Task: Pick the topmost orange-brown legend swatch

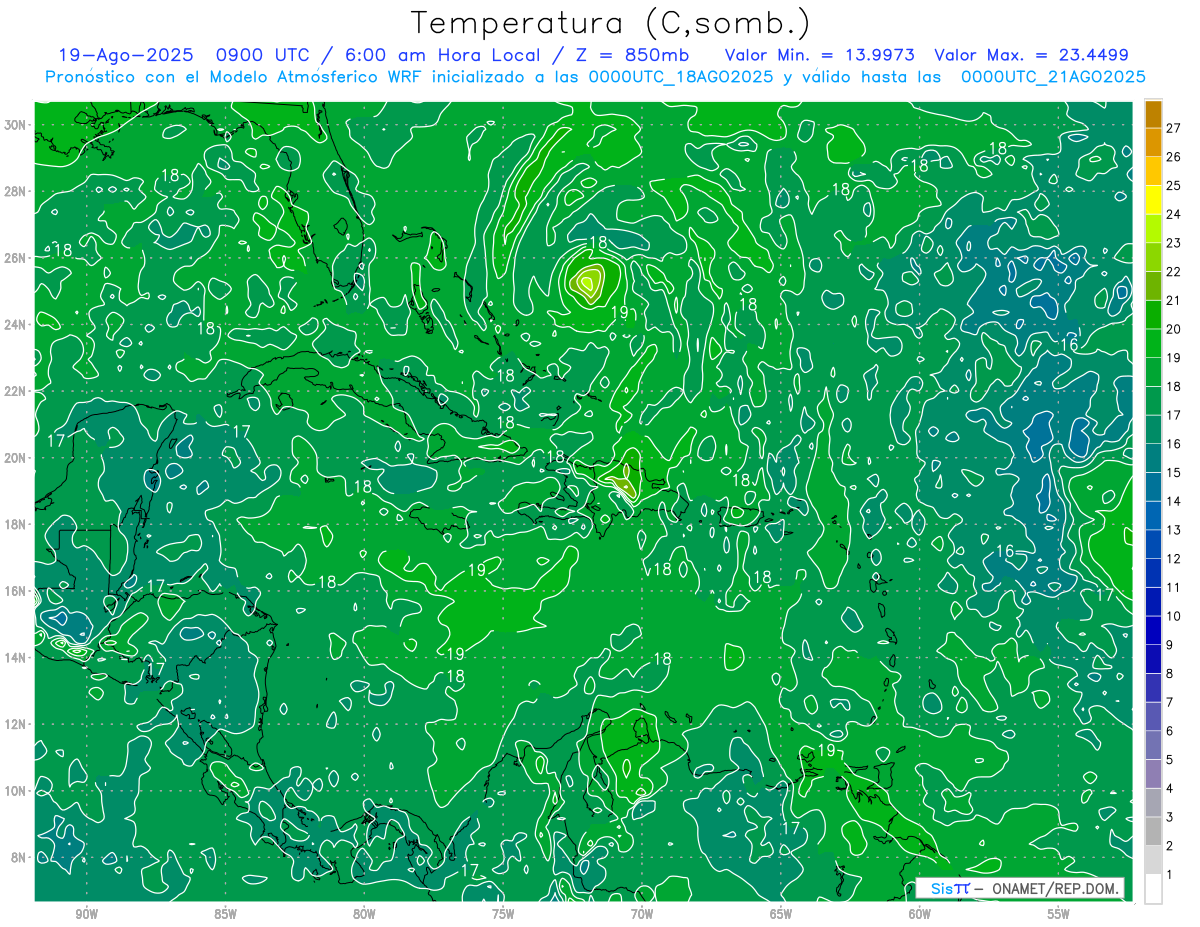Action: click(x=1153, y=114)
